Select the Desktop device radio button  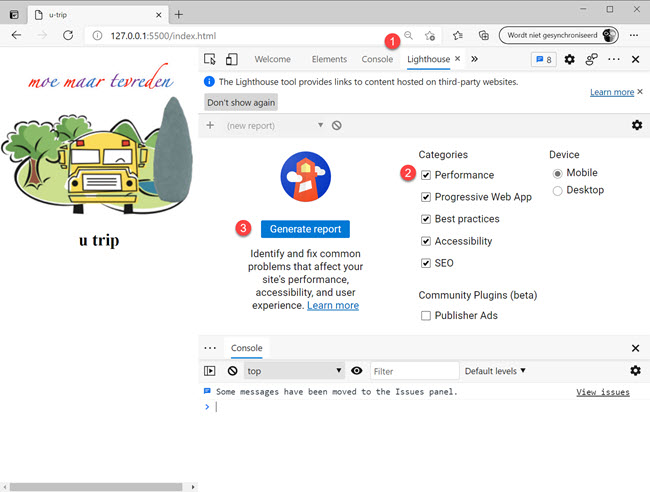557,190
